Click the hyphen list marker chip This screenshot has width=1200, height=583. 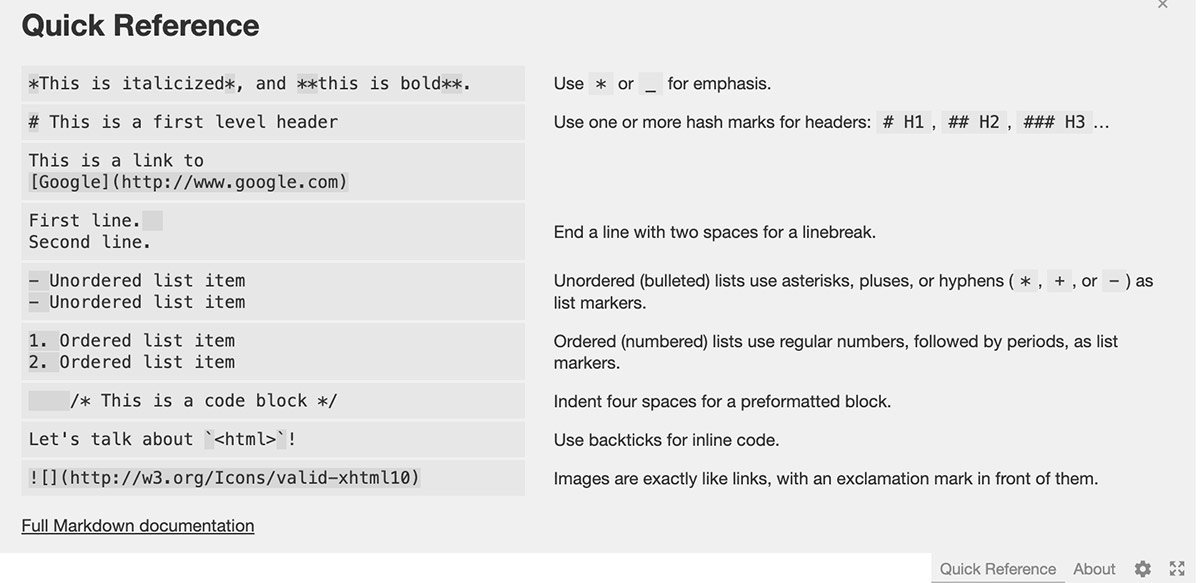[x=1113, y=281]
